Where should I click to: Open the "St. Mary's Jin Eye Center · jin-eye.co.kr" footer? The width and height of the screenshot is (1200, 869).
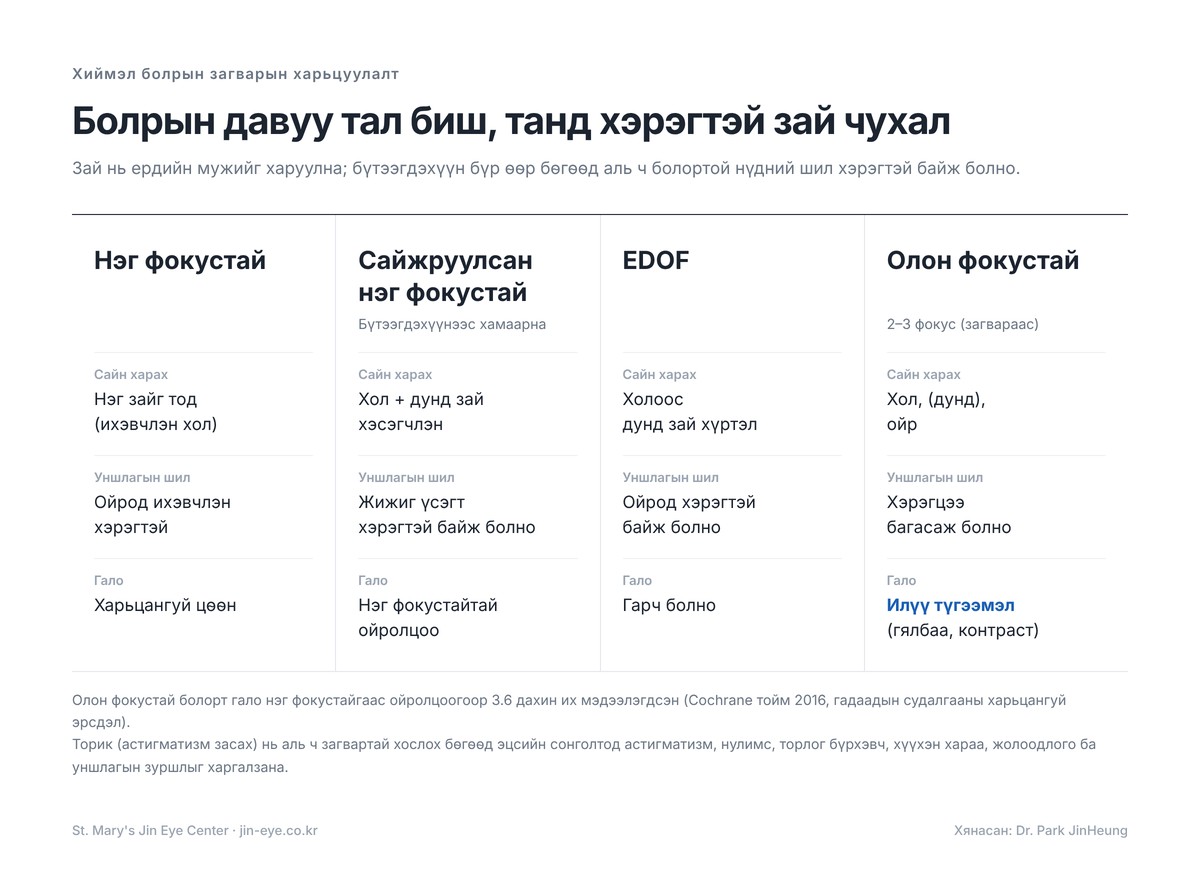point(195,831)
